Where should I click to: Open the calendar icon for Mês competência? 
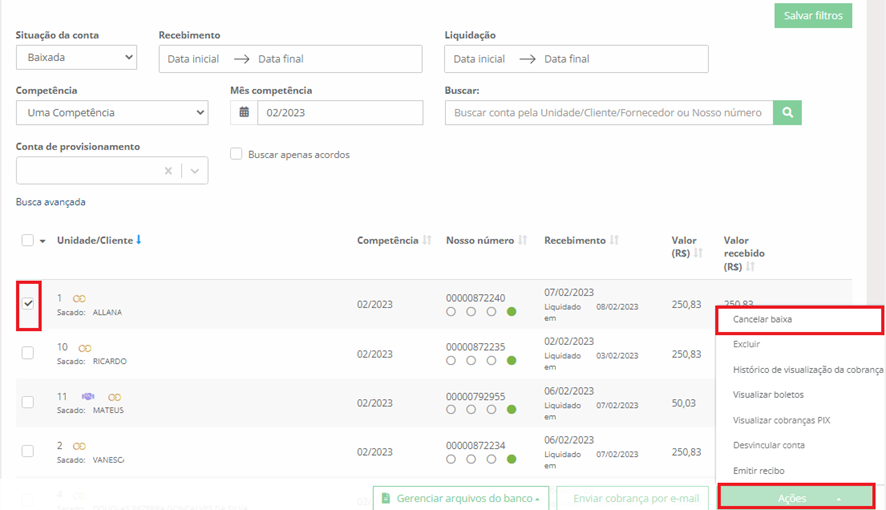tap(244, 112)
